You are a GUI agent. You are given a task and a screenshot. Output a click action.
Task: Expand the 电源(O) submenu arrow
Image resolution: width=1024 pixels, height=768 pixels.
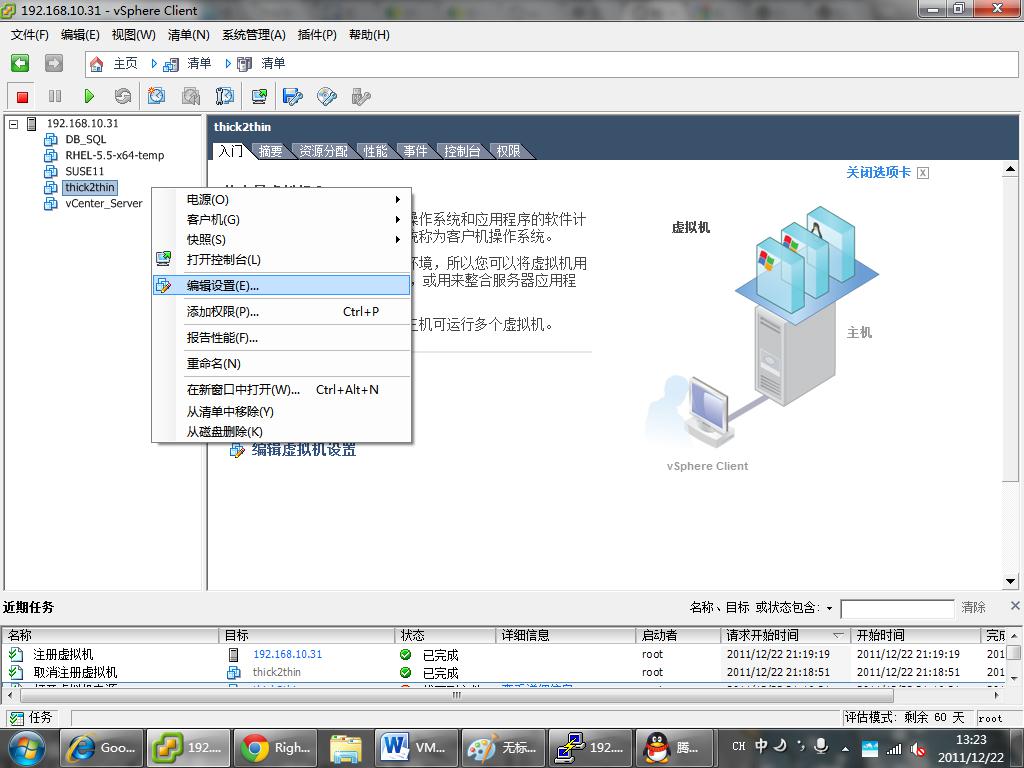397,200
